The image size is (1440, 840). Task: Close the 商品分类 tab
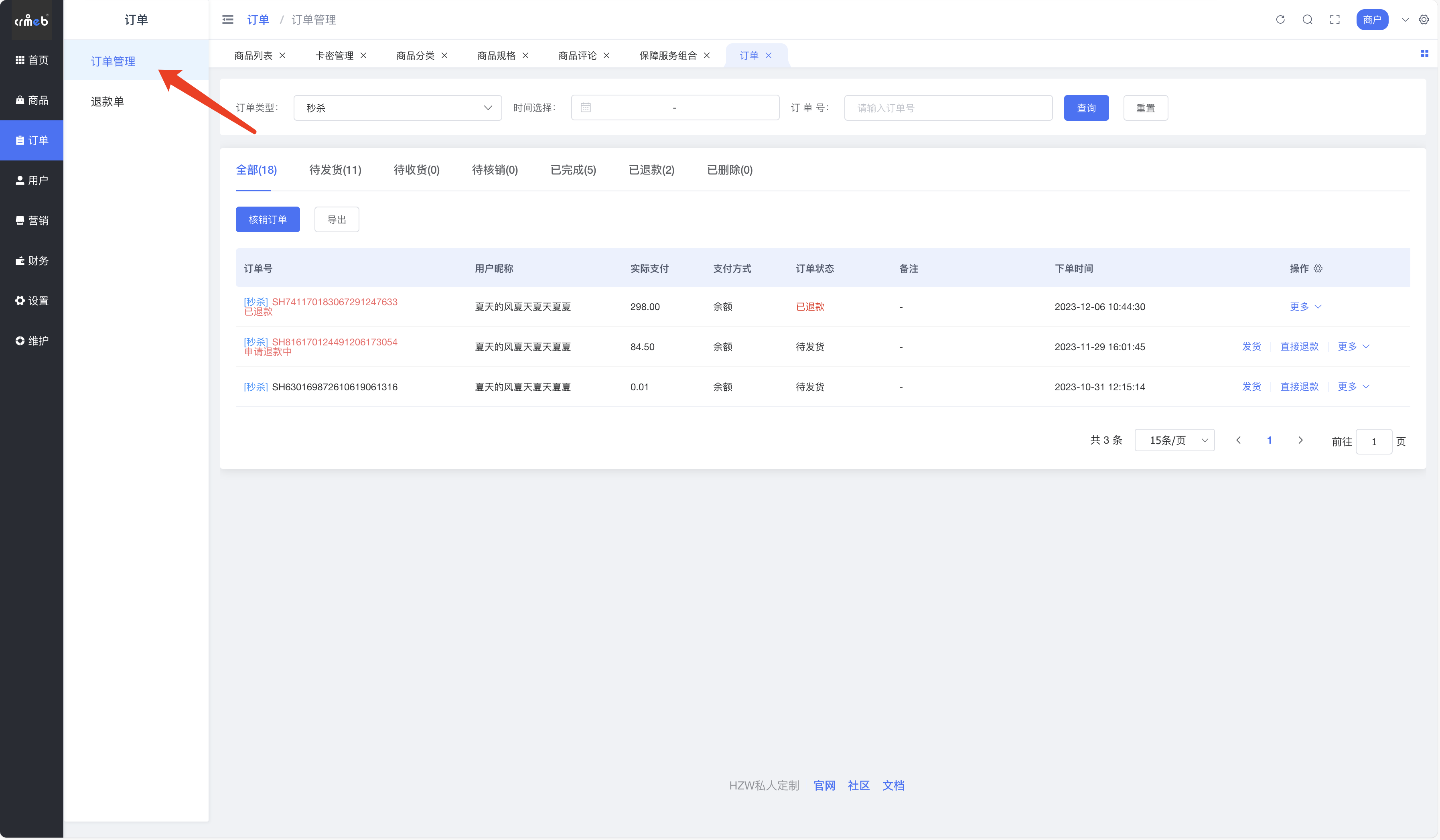pyautogui.click(x=444, y=55)
